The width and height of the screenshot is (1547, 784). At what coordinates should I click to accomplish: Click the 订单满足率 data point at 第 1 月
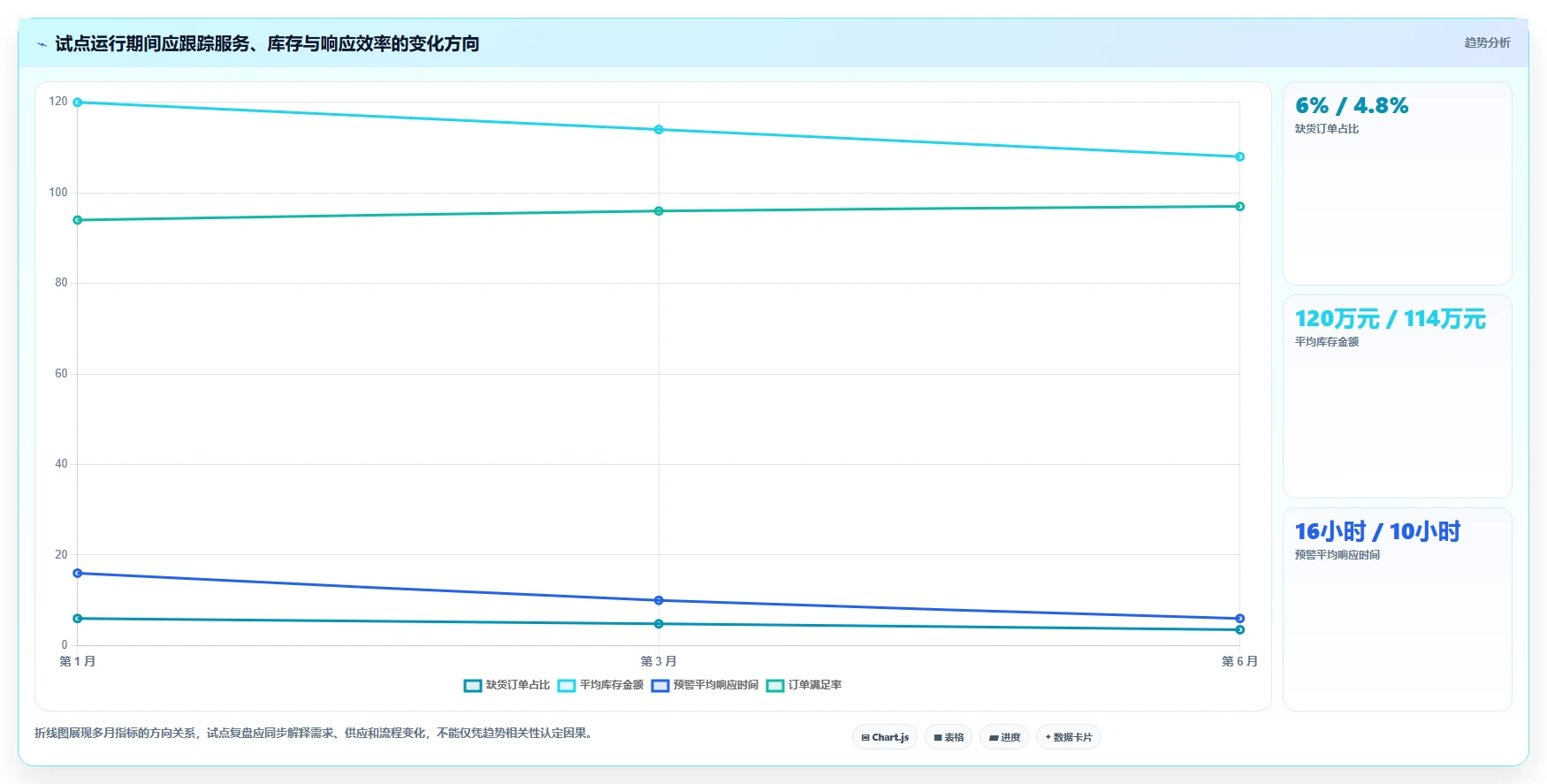pyautogui.click(x=78, y=220)
